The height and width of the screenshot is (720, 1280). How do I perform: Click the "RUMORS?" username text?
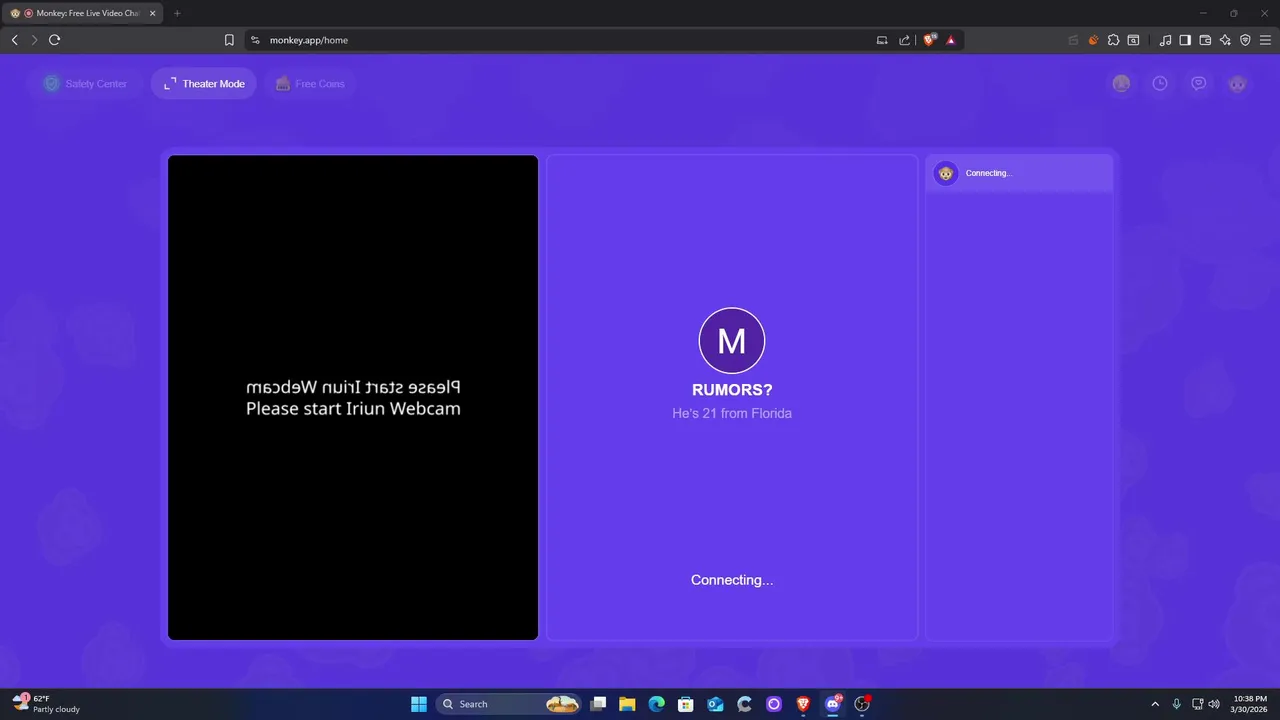coord(732,390)
